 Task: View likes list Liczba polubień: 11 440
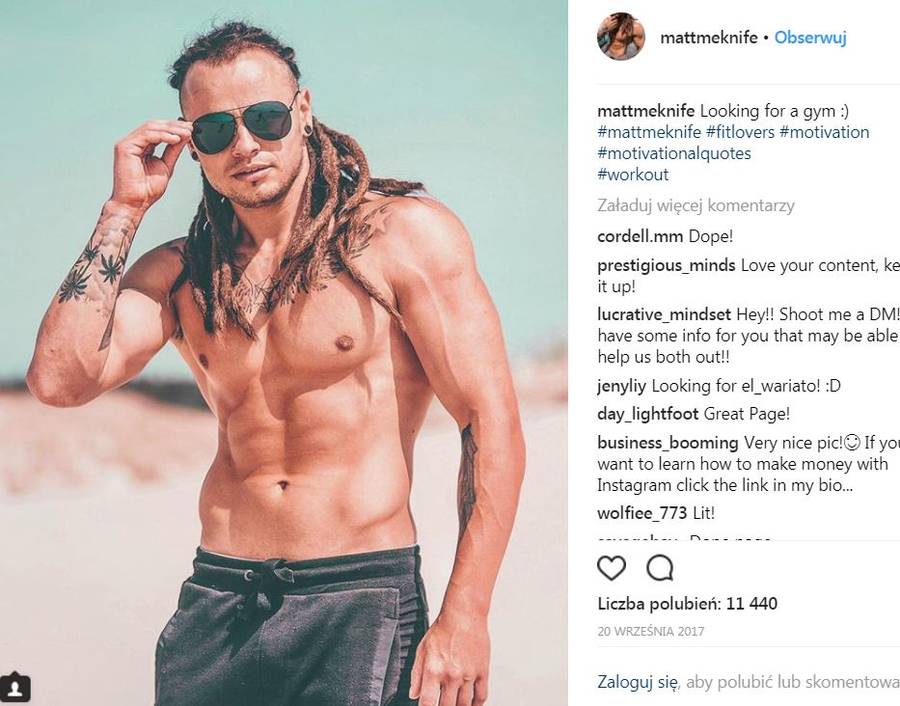688,604
